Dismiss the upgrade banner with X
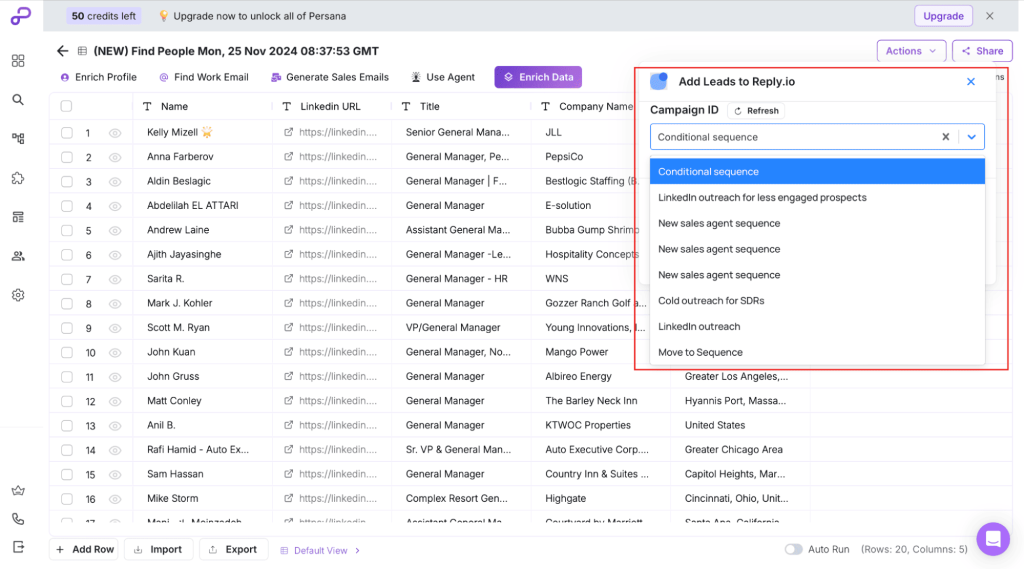The image size is (1024, 569). point(989,16)
